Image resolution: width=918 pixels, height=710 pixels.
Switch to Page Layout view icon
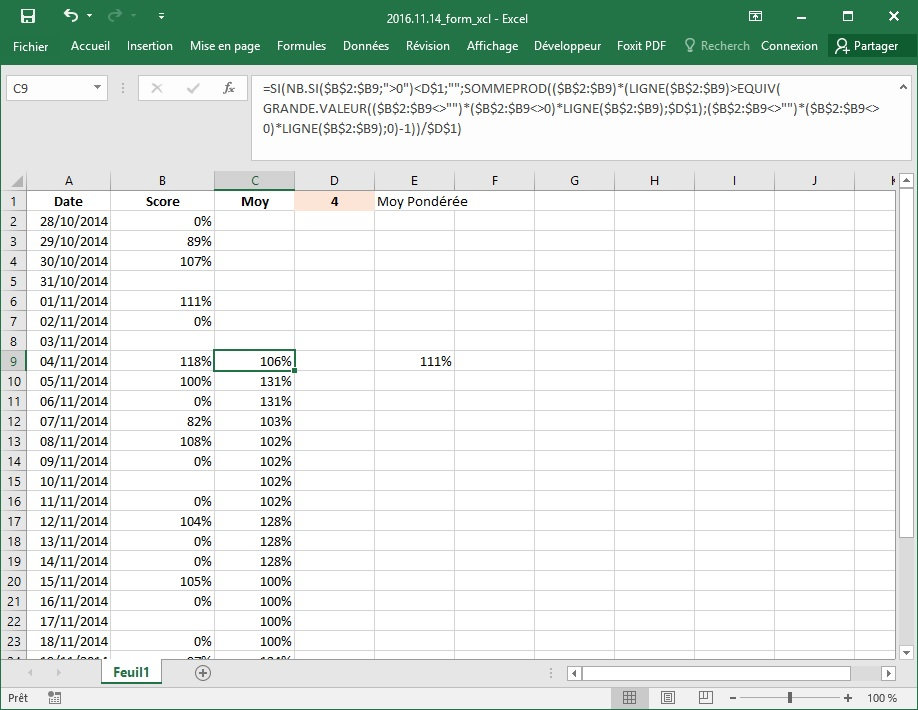[x=667, y=697]
